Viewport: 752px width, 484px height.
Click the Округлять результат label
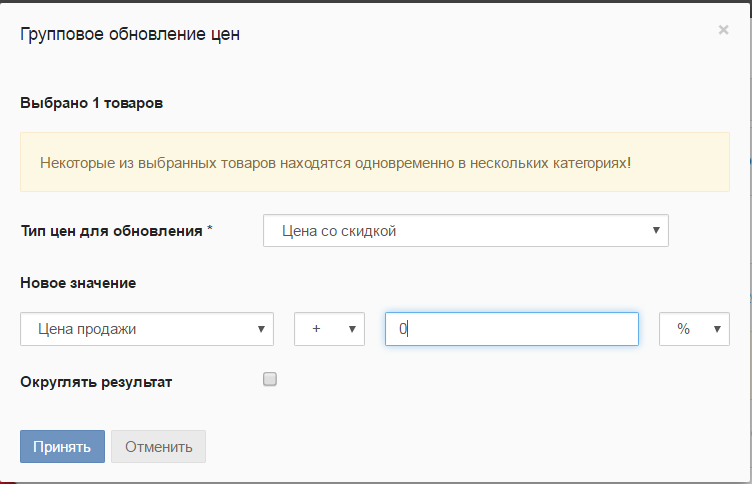[96, 382]
